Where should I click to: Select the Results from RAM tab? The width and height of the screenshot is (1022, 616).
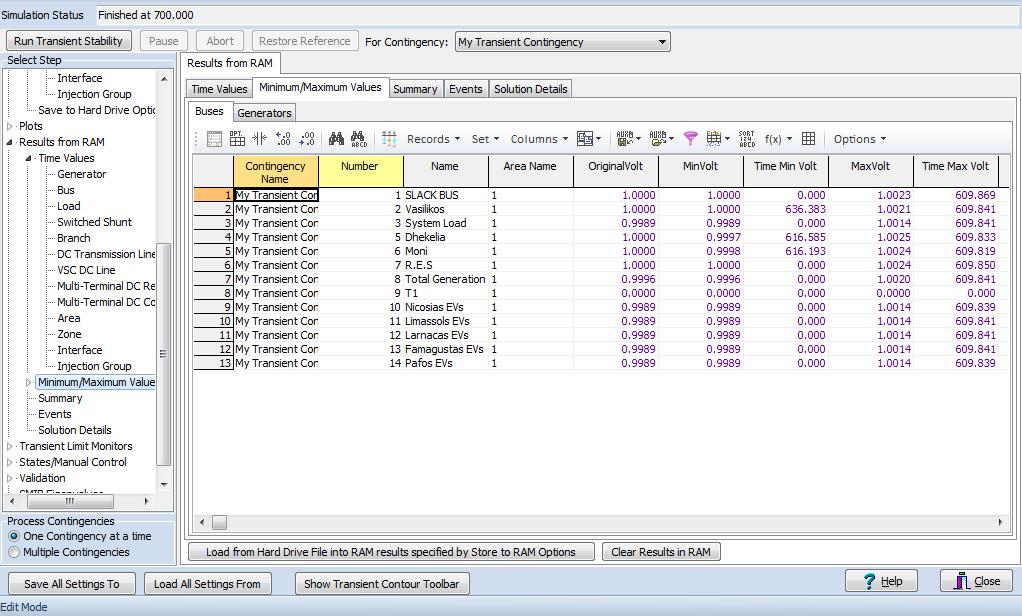(230, 63)
